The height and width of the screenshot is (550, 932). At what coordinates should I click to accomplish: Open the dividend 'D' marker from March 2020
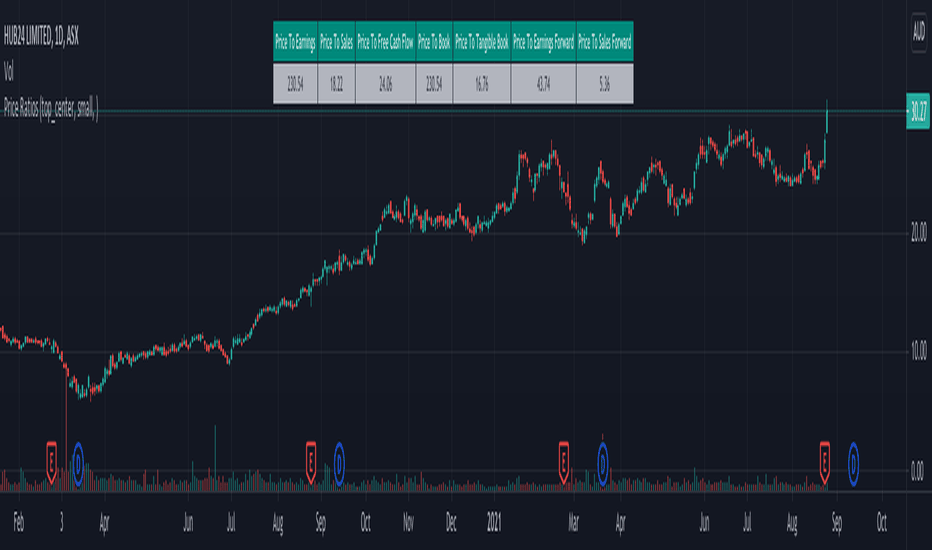(x=78, y=464)
